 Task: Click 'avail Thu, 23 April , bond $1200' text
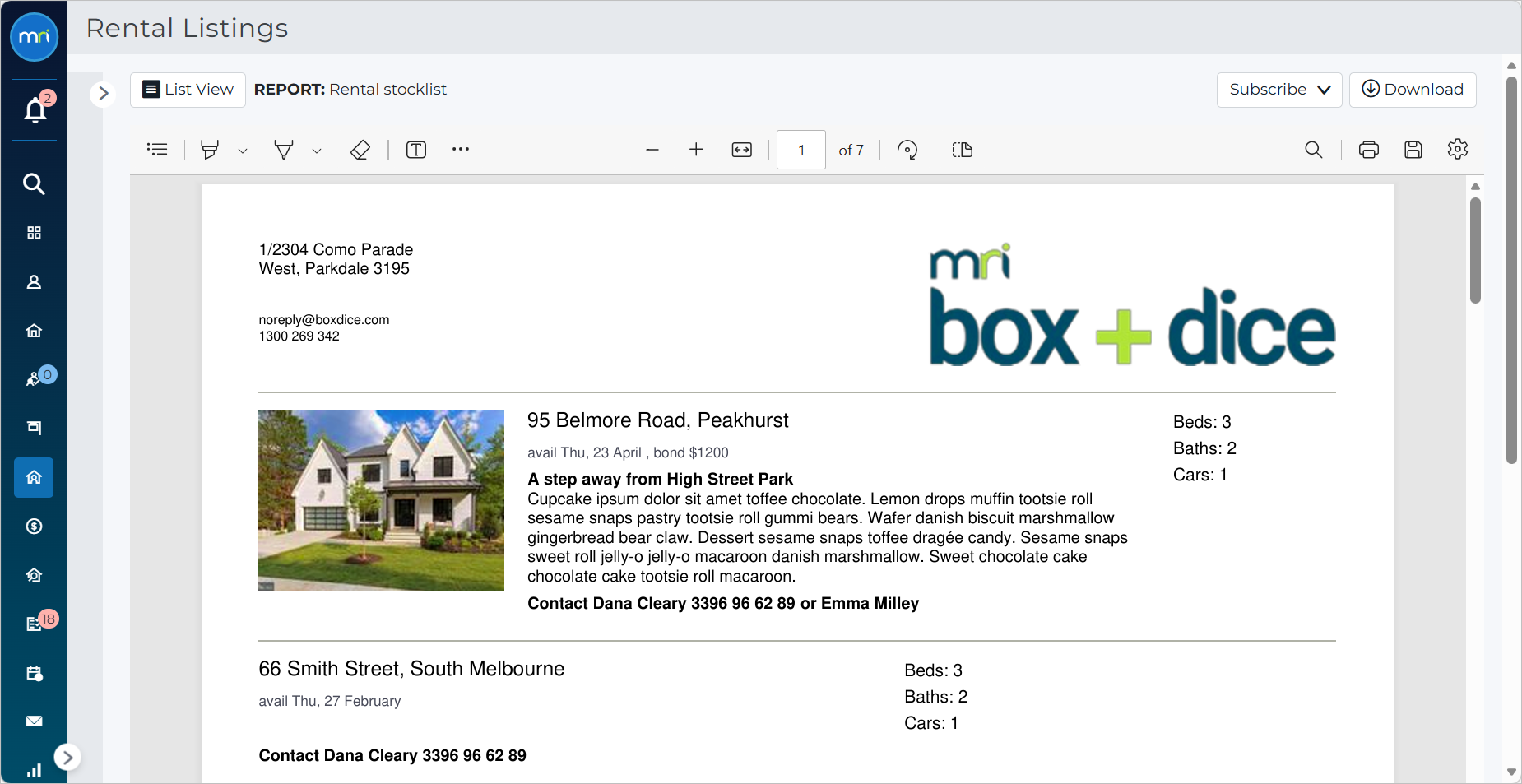tap(628, 452)
